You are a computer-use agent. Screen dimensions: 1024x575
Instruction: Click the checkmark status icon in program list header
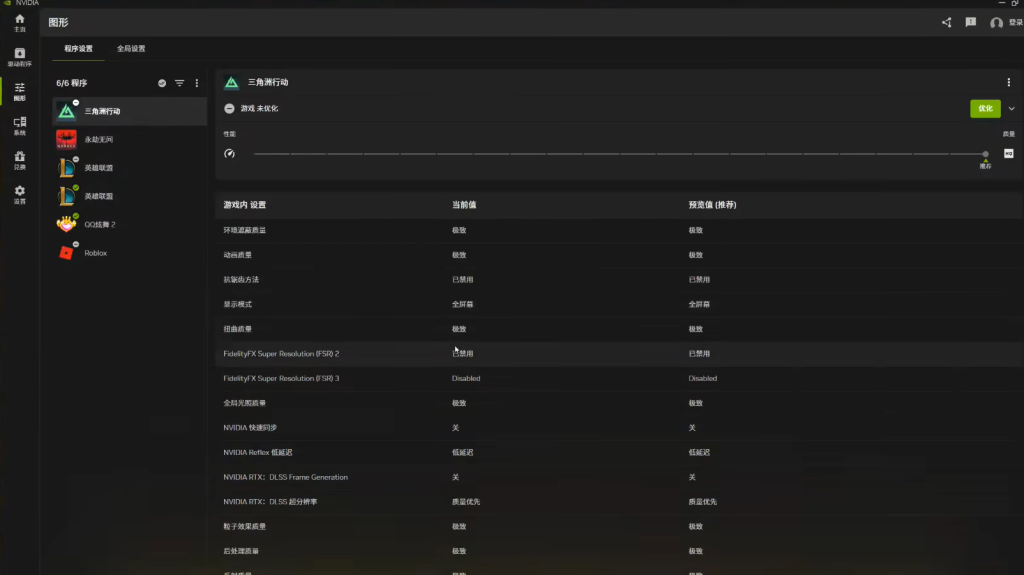point(162,83)
